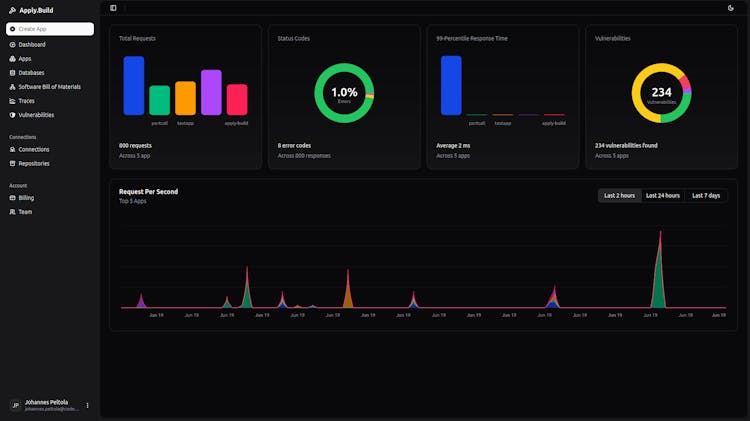The height and width of the screenshot is (421, 750).
Task: Click the Billing icon in Account section
Action: 12,198
